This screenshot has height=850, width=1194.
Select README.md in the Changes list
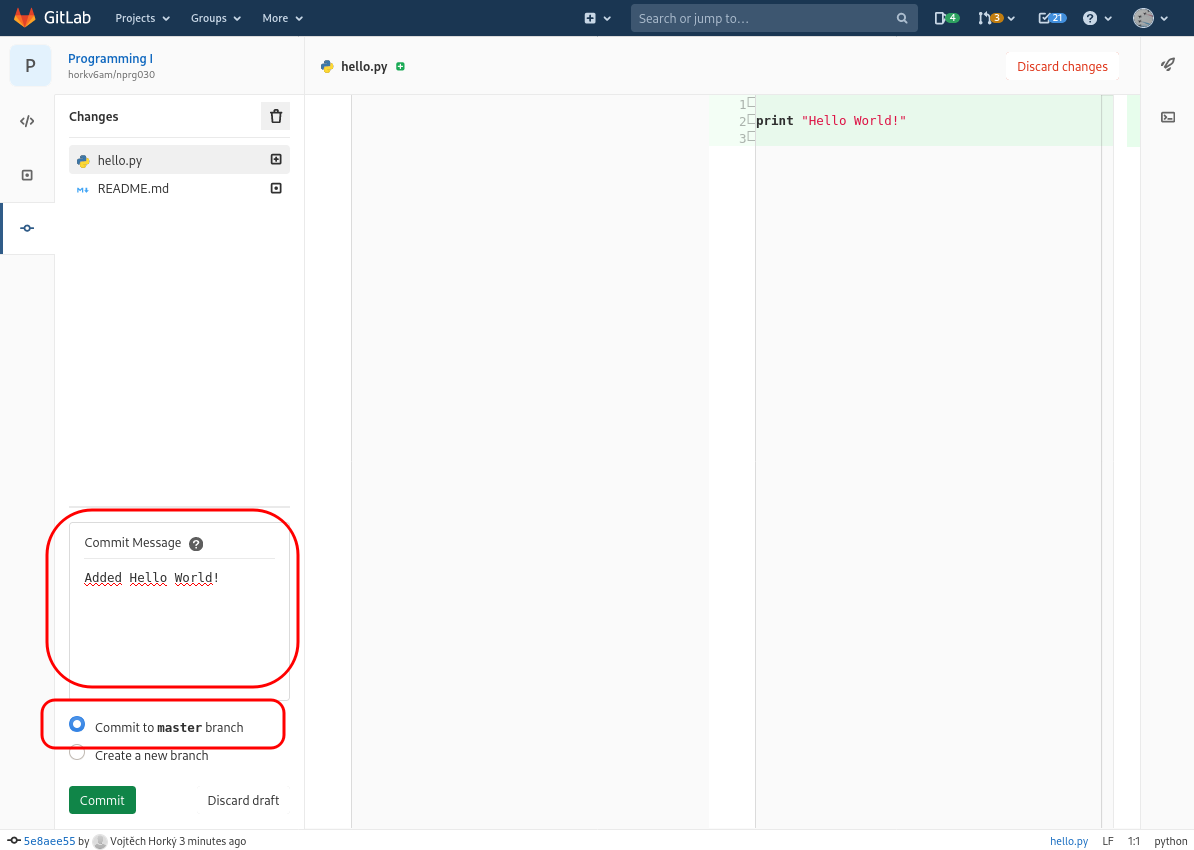pos(133,188)
